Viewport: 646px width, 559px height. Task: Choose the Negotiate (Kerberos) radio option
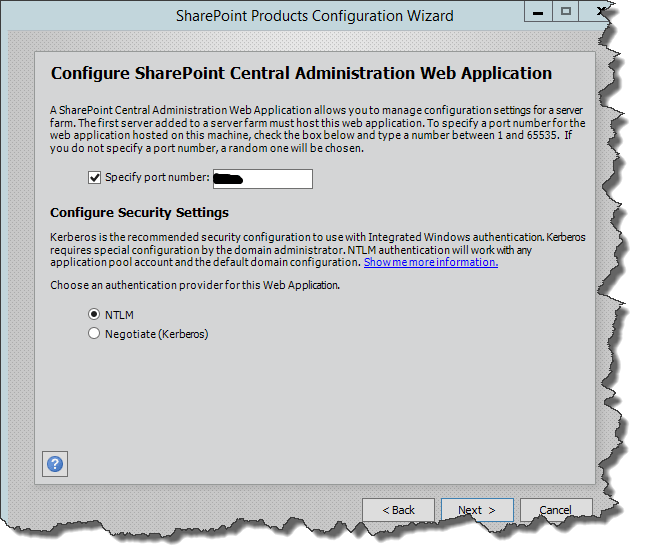point(95,334)
